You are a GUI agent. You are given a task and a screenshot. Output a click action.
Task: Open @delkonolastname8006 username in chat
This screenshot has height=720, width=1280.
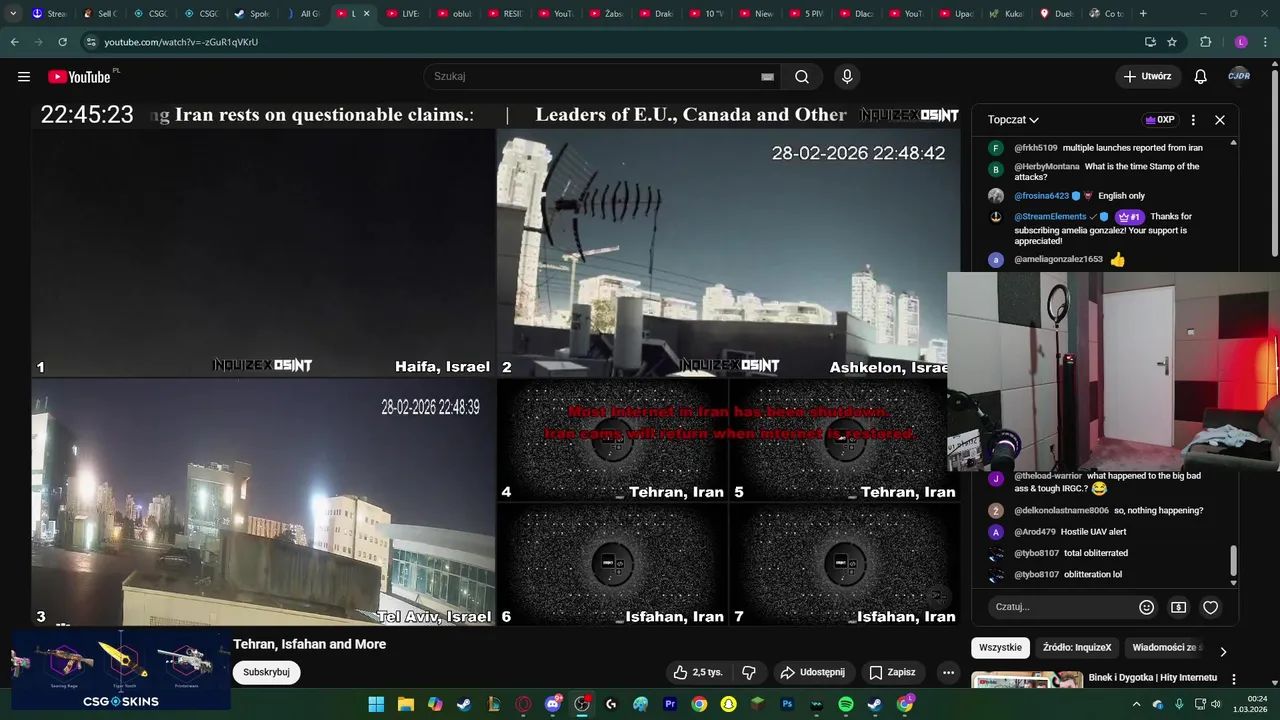pos(1061,511)
